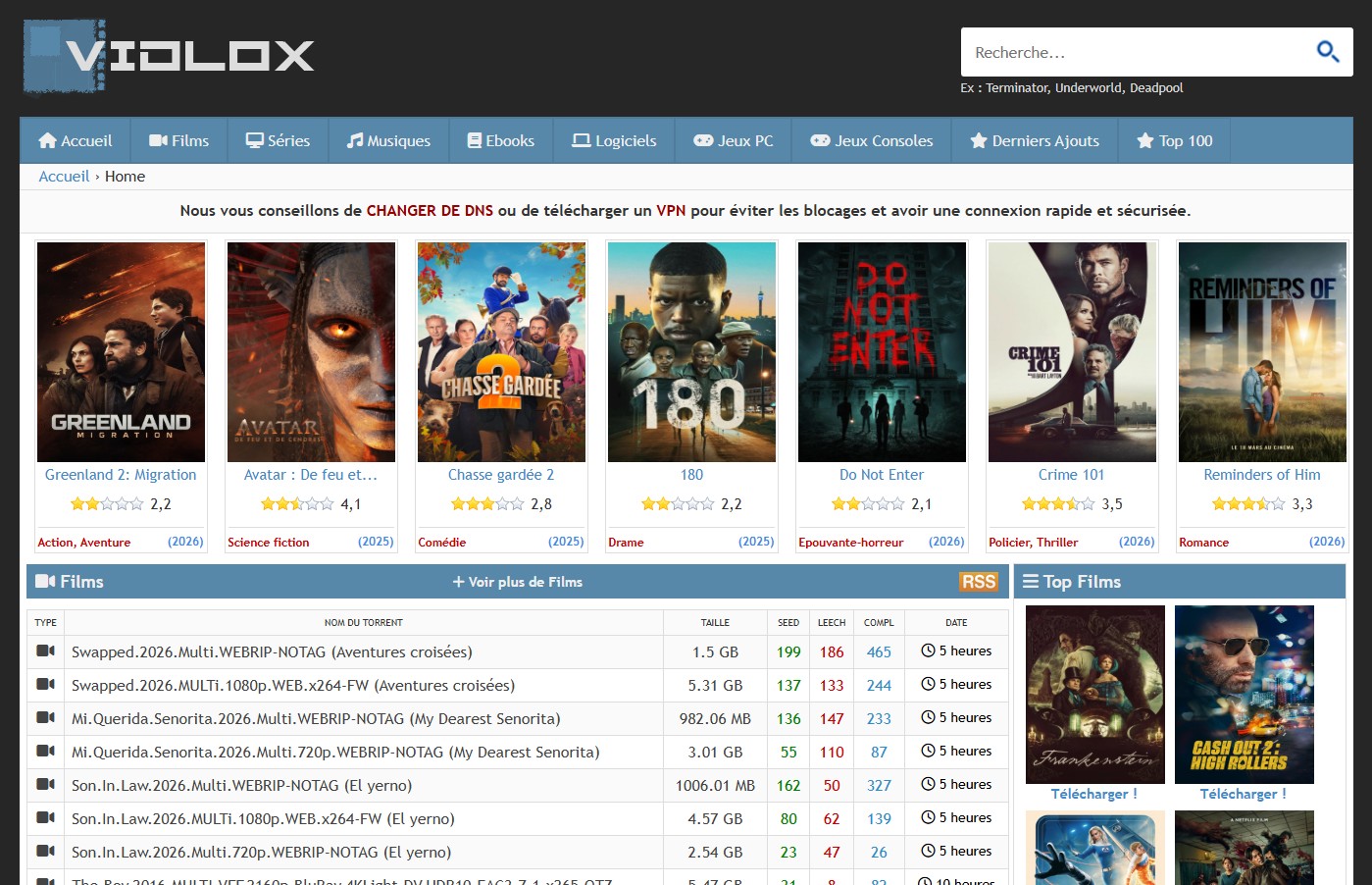The height and width of the screenshot is (885, 1372).
Task: Click Télécharger under Cash Out 2 poster
Action: click(1244, 794)
